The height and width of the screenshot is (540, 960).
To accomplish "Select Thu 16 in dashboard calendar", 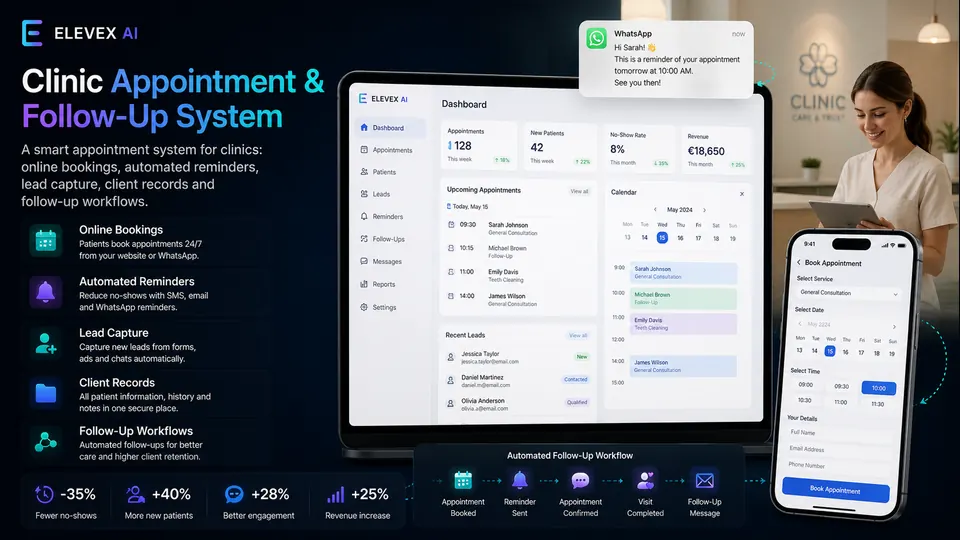I will [x=680, y=238].
